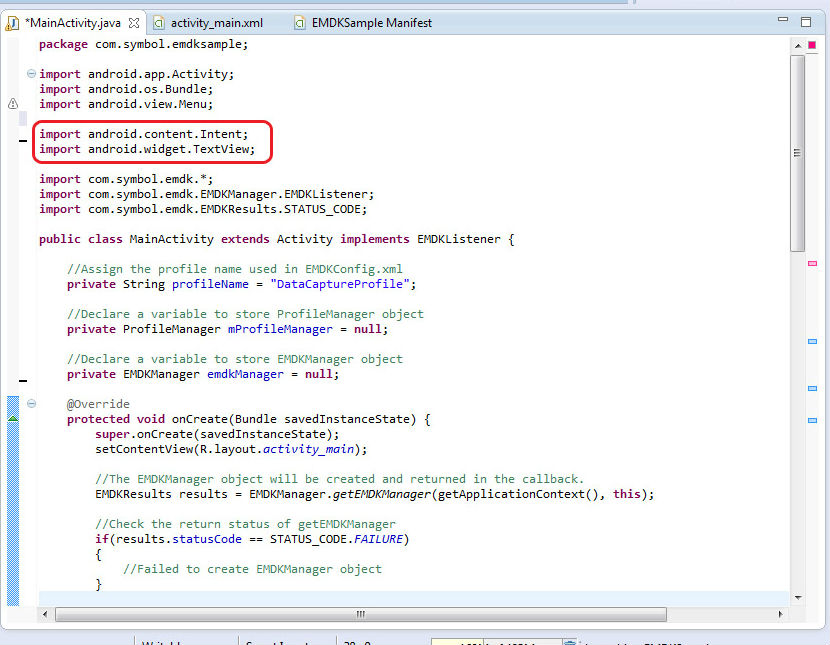
Task: Click the vertical scrollbar thumb
Action: 797,150
